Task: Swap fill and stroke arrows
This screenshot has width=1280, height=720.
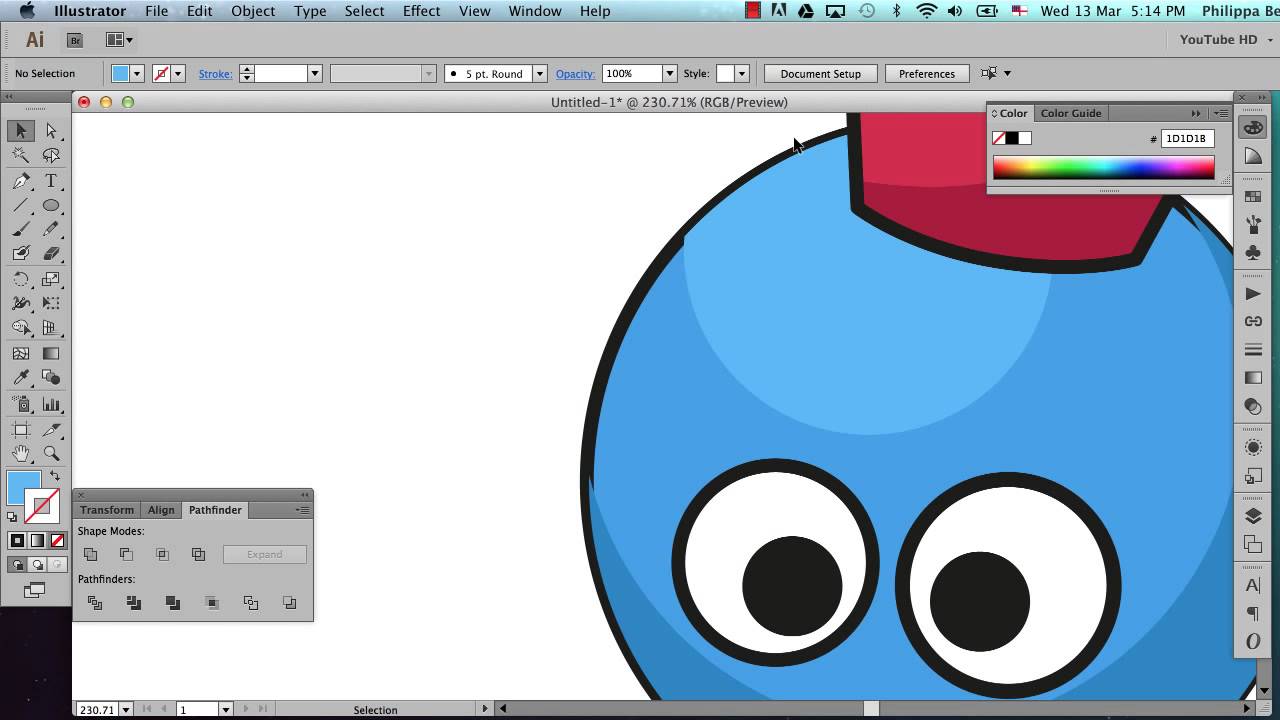Action: coord(56,477)
